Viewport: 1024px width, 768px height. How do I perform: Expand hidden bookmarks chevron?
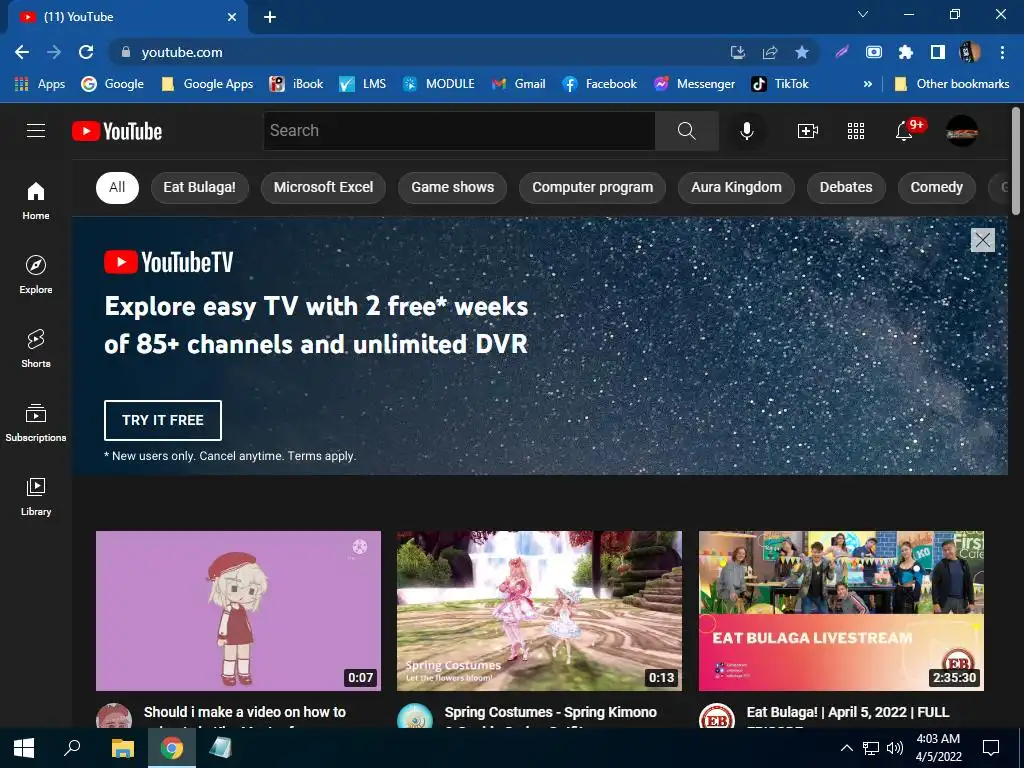[867, 84]
